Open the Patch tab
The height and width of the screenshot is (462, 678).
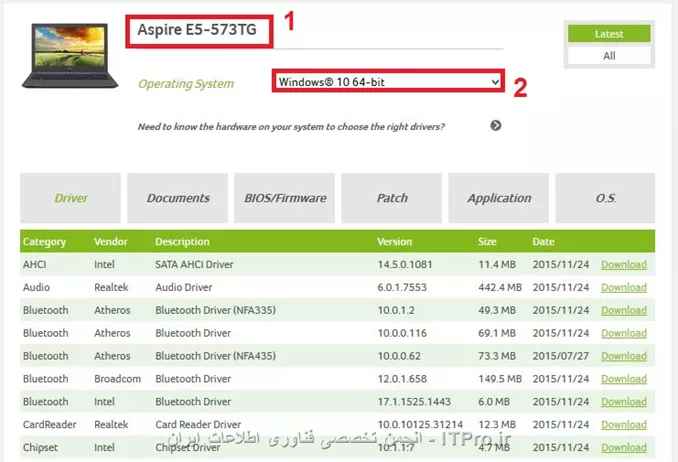[392, 198]
